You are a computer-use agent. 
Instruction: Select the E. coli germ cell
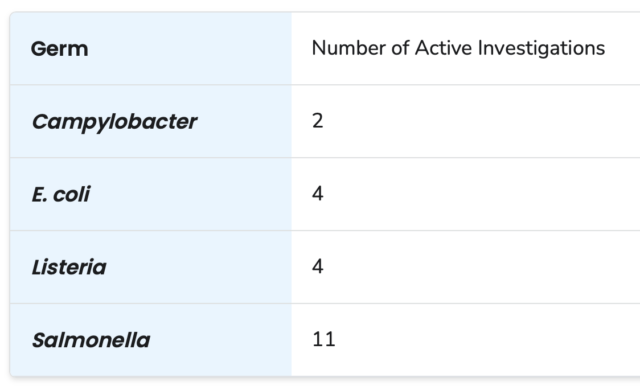(61, 194)
